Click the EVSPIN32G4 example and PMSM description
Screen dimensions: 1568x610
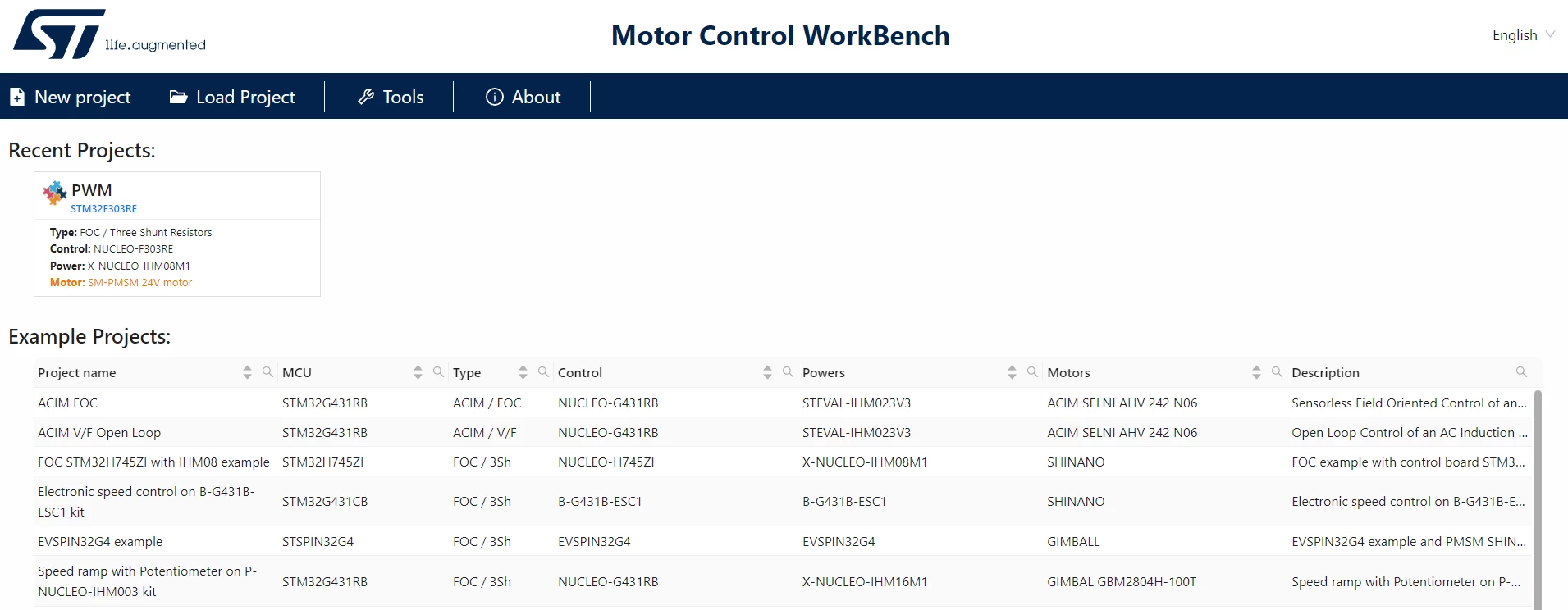(1409, 541)
